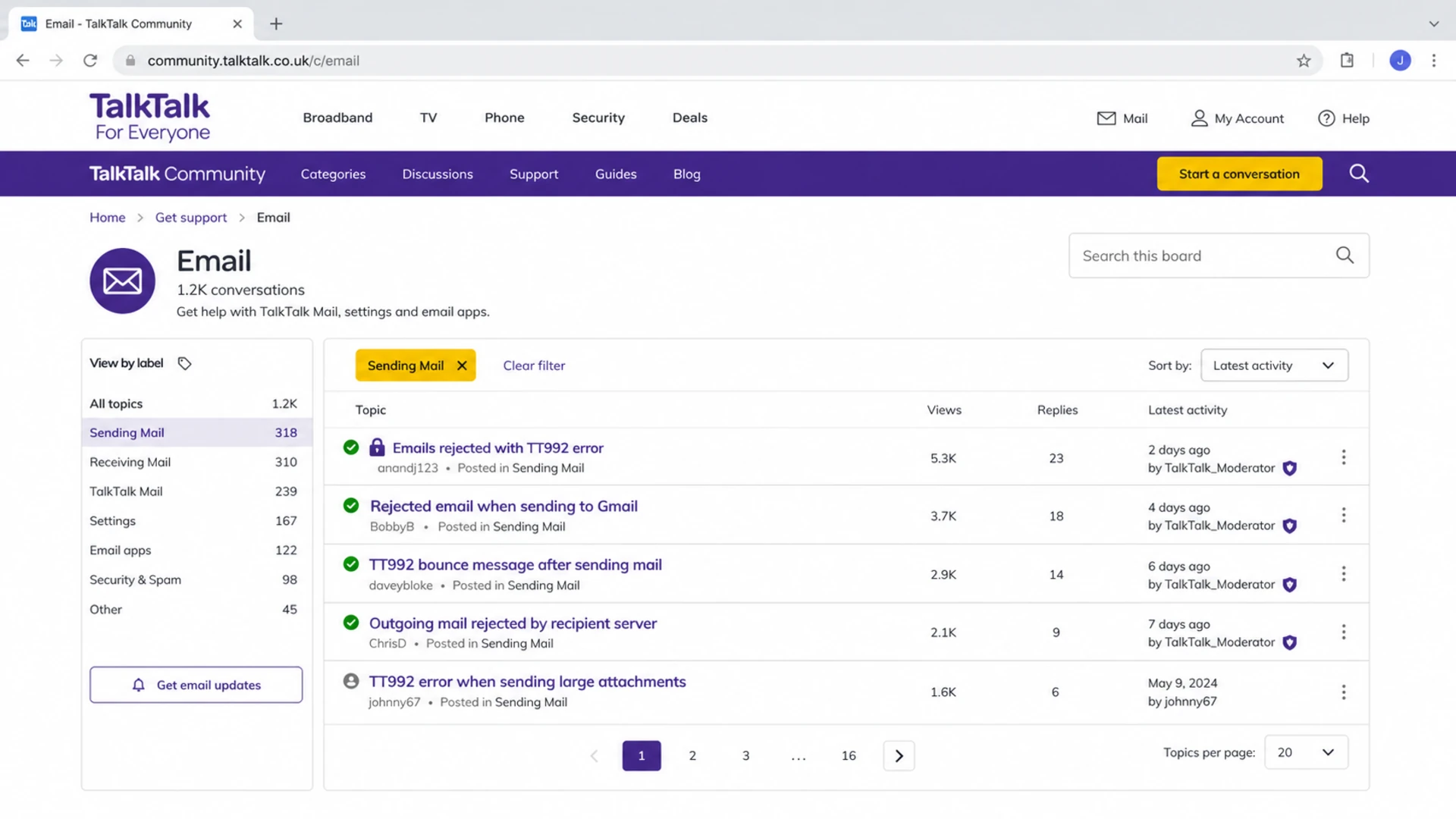The height and width of the screenshot is (819, 1456).
Task: Click the Help question mark icon
Action: [x=1326, y=118]
